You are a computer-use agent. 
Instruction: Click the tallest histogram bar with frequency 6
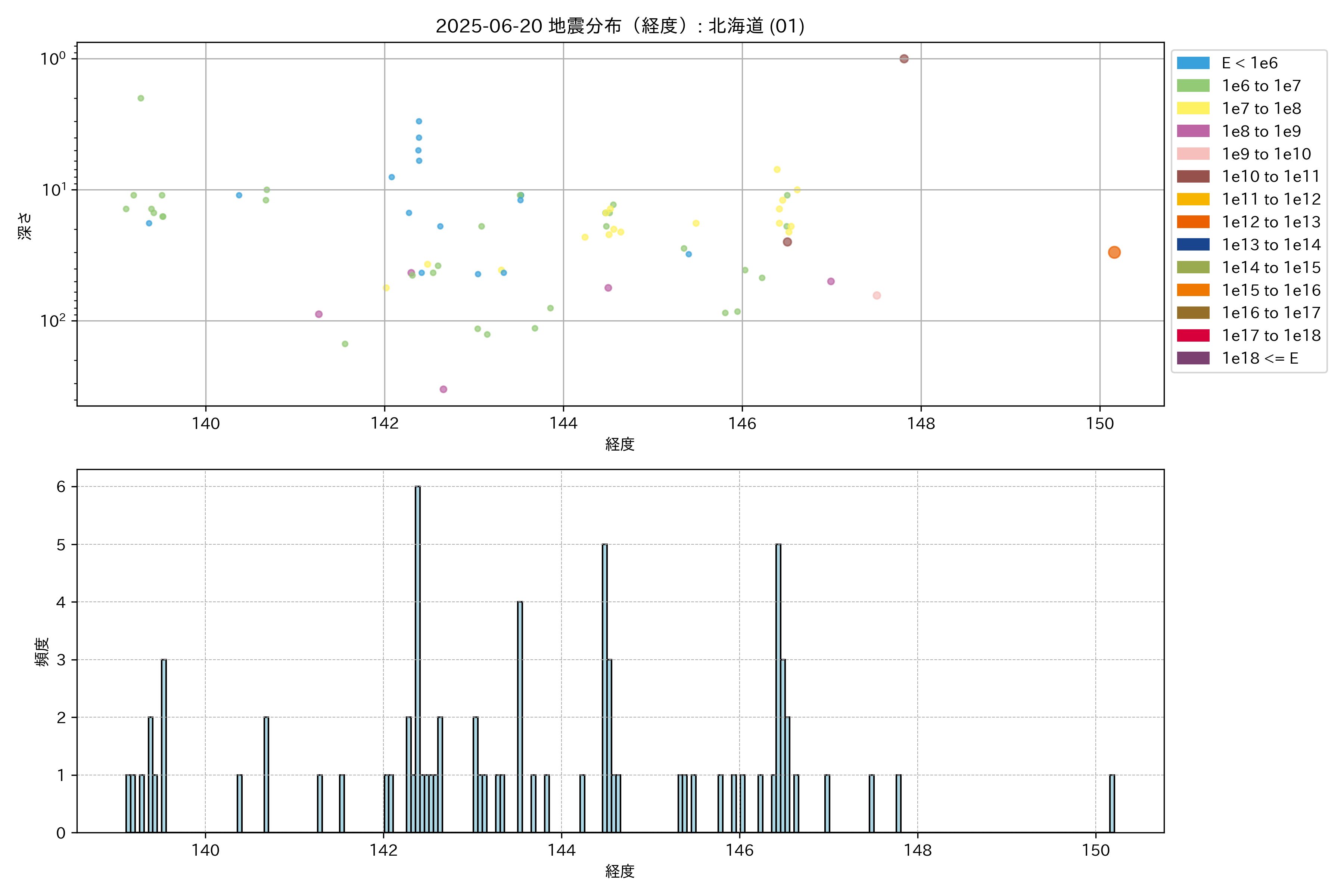tap(418, 657)
